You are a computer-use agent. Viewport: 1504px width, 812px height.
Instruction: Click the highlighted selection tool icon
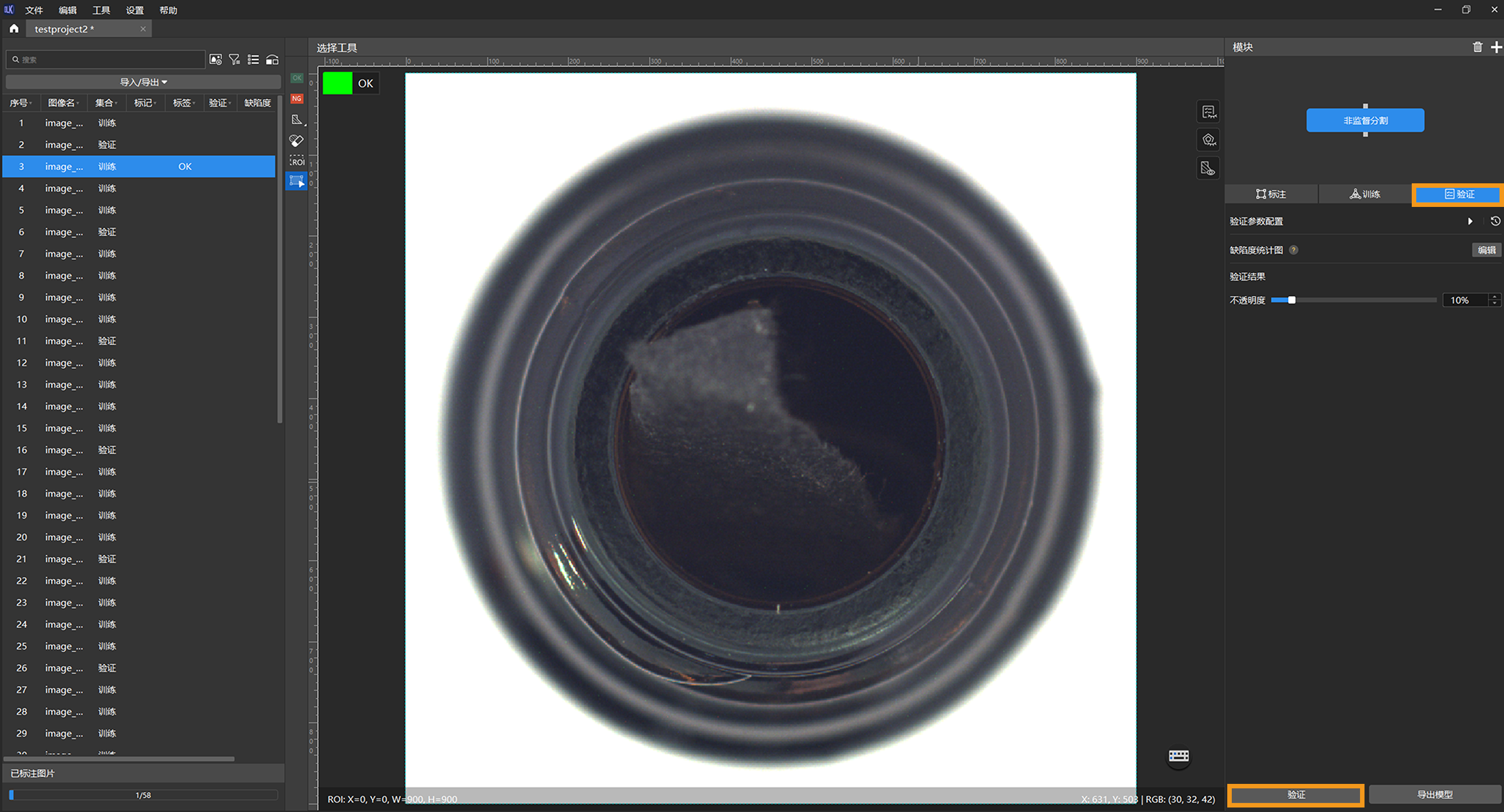point(296,181)
